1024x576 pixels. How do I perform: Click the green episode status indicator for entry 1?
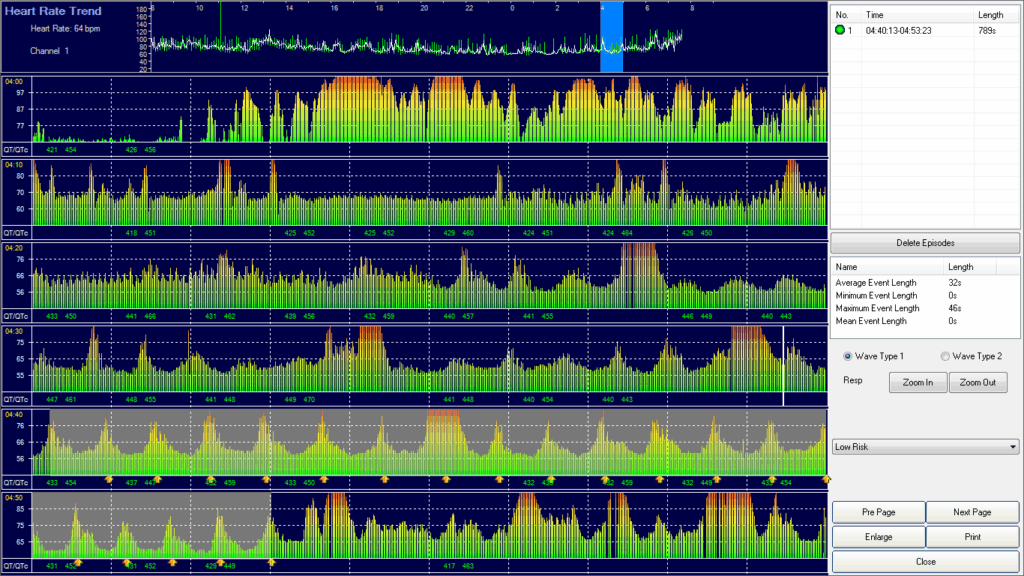coord(840,30)
